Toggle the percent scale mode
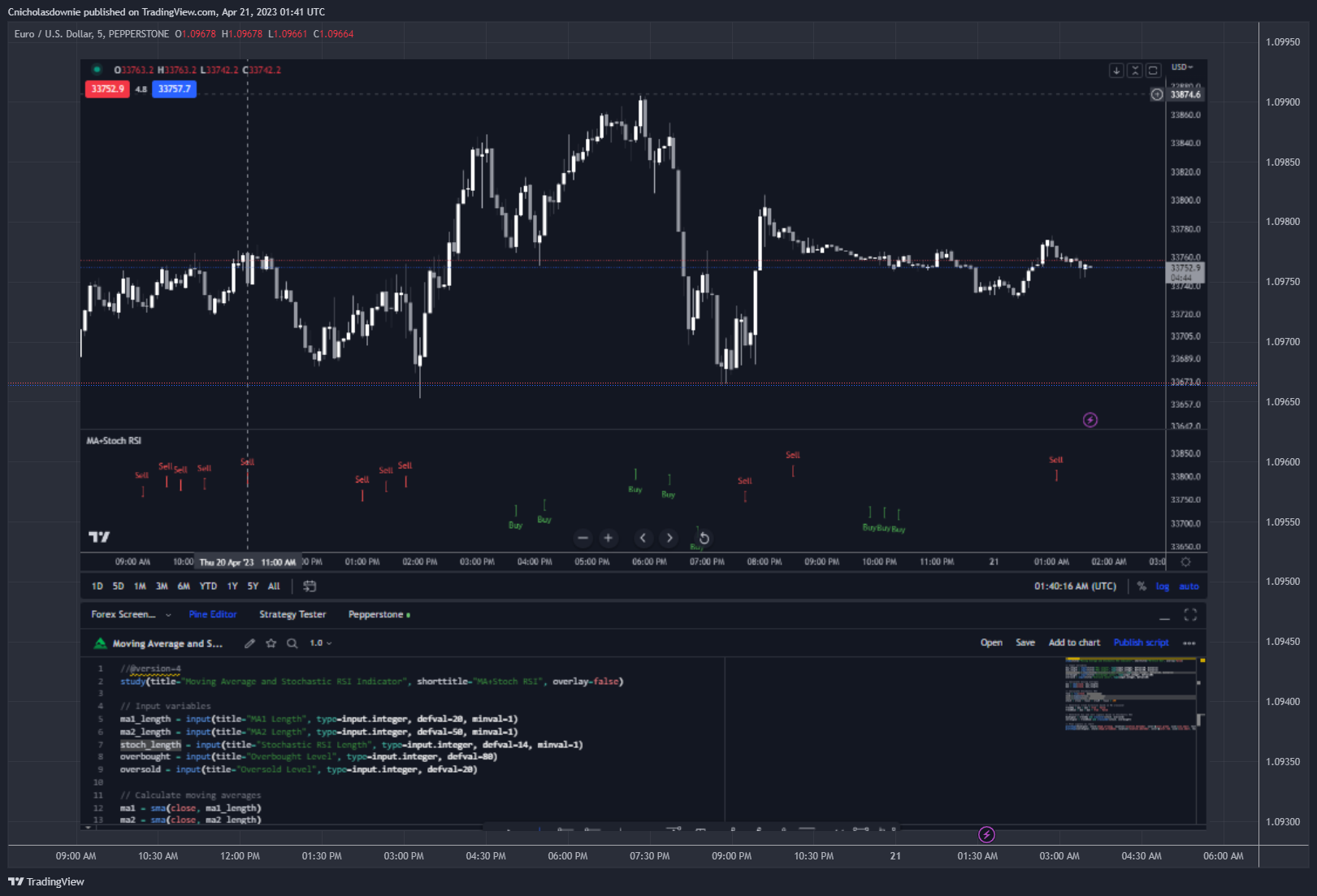This screenshot has height=896, width=1317. pyautogui.click(x=1142, y=586)
